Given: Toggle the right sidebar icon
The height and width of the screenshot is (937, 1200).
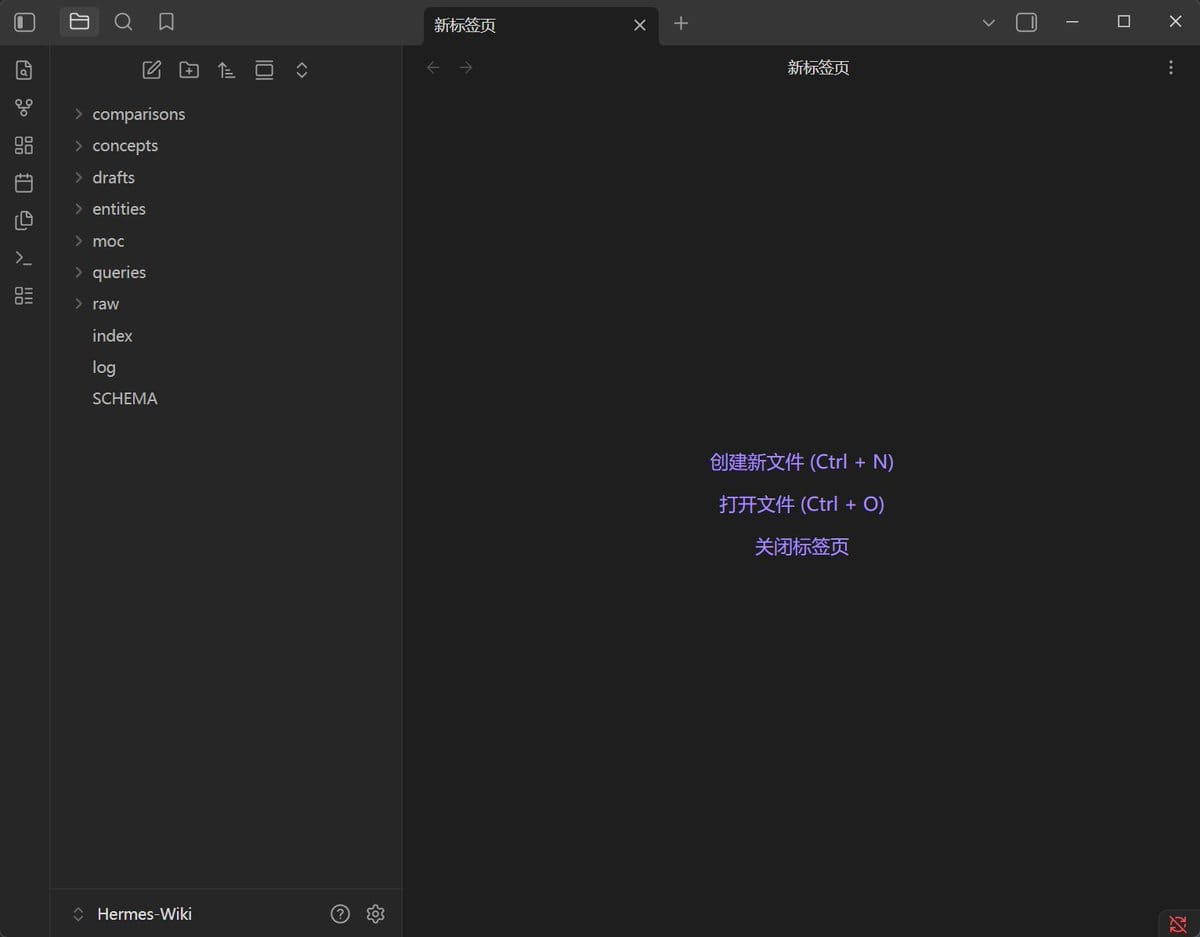Looking at the screenshot, I should point(1026,22).
